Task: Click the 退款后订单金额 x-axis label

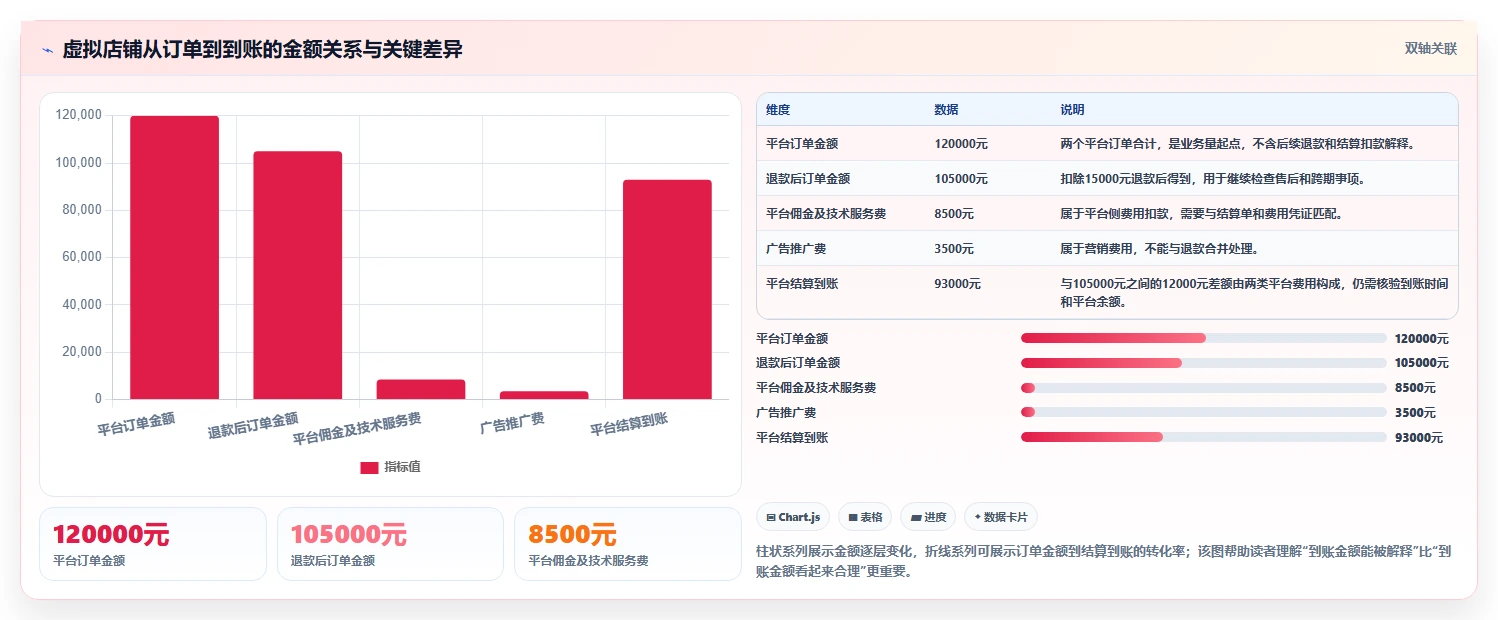Action: (253, 426)
